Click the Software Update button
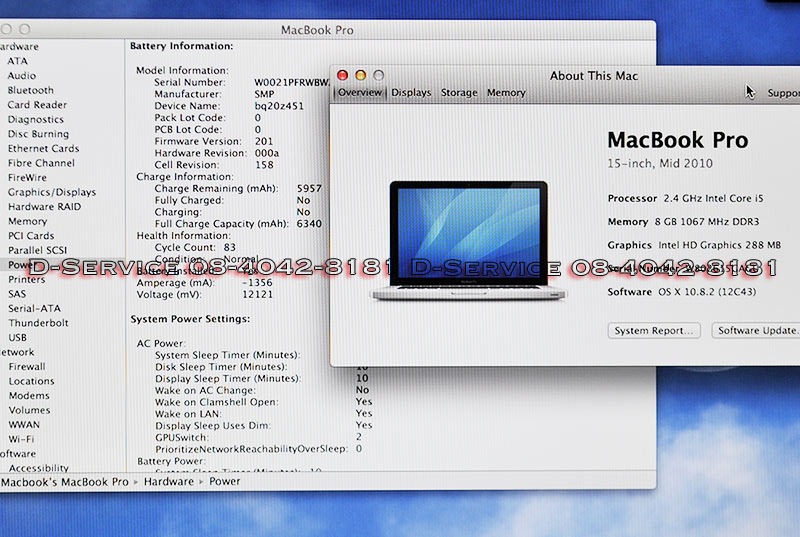 [756, 330]
